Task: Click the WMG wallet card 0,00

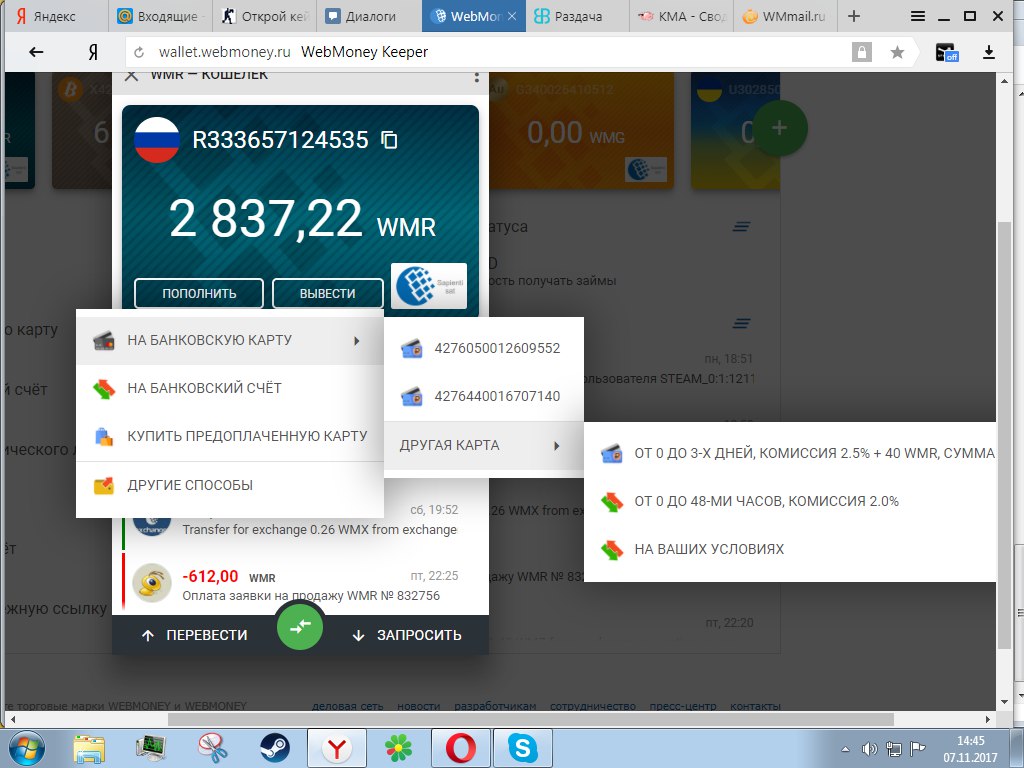Action: point(581,131)
